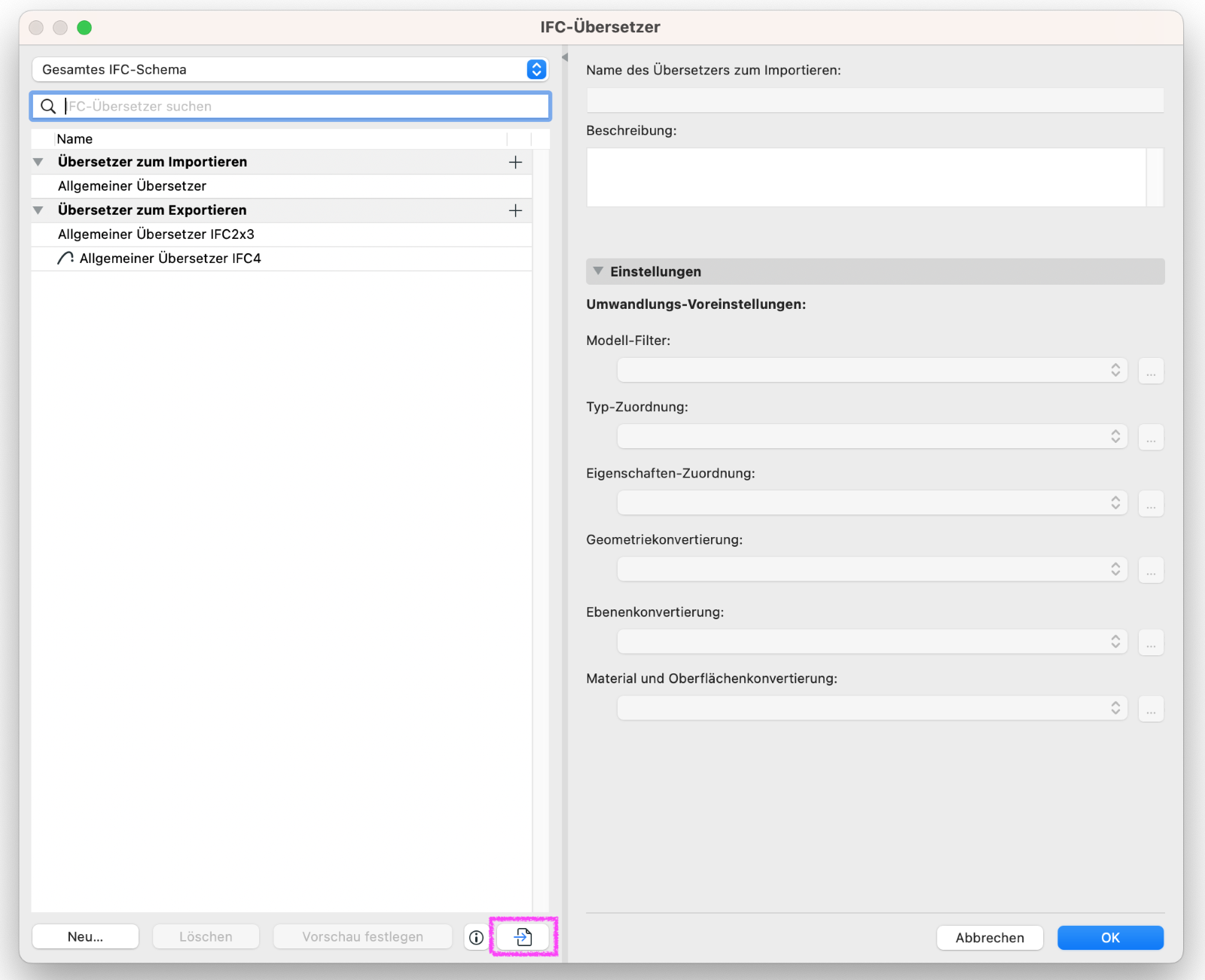Click the search magnifier icon
The width and height of the screenshot is (1205, 980).
click(x=48, y=106)
